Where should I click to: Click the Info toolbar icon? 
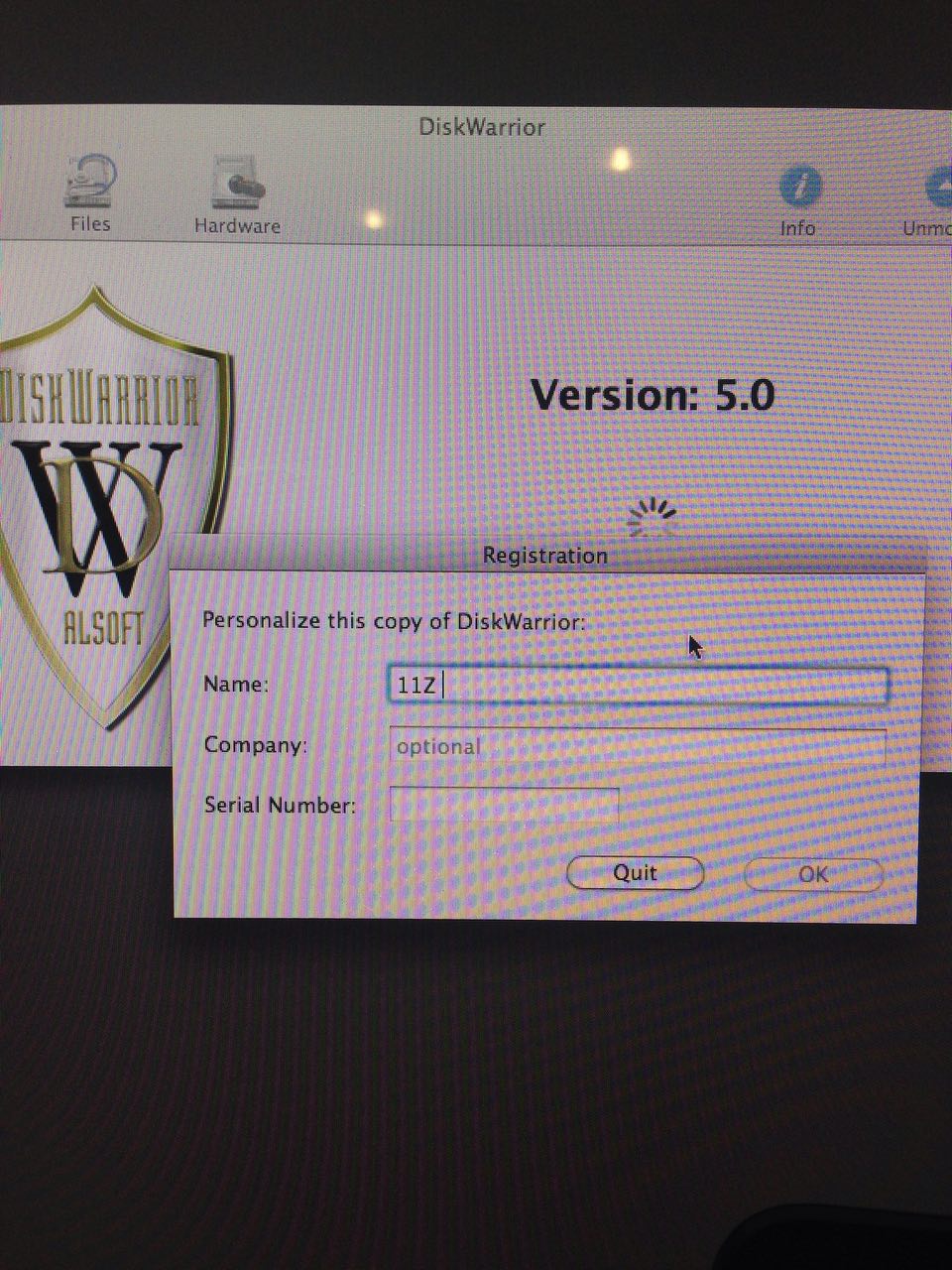pyautogui.click(x=798, y=199)
